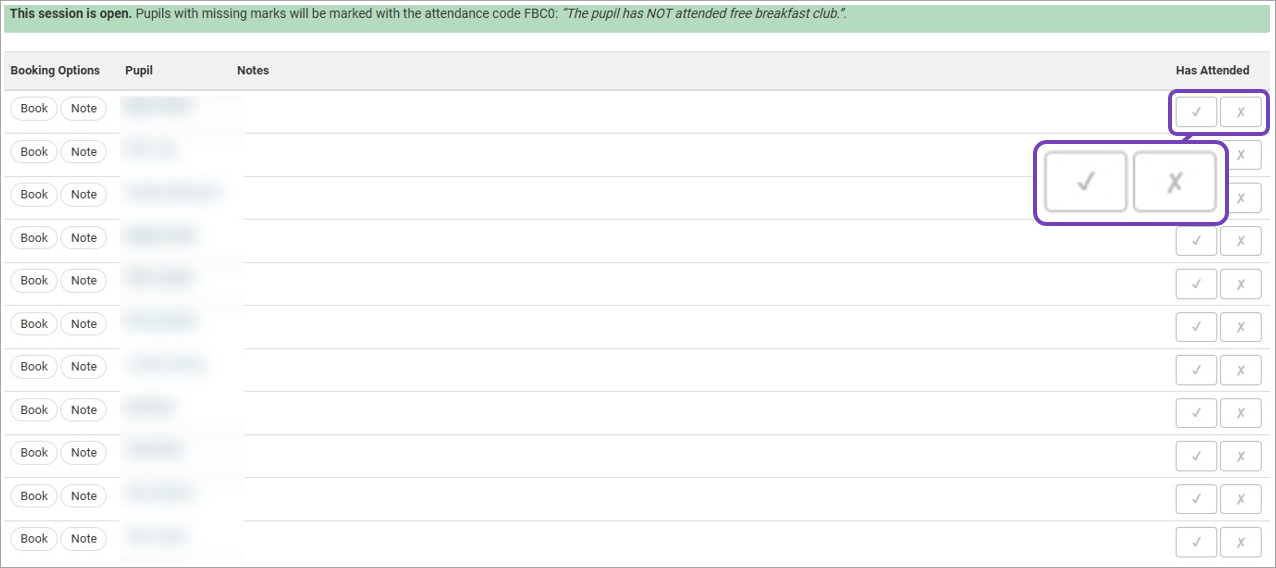Mark first pupil absent with cross icon

point(1241,112)
